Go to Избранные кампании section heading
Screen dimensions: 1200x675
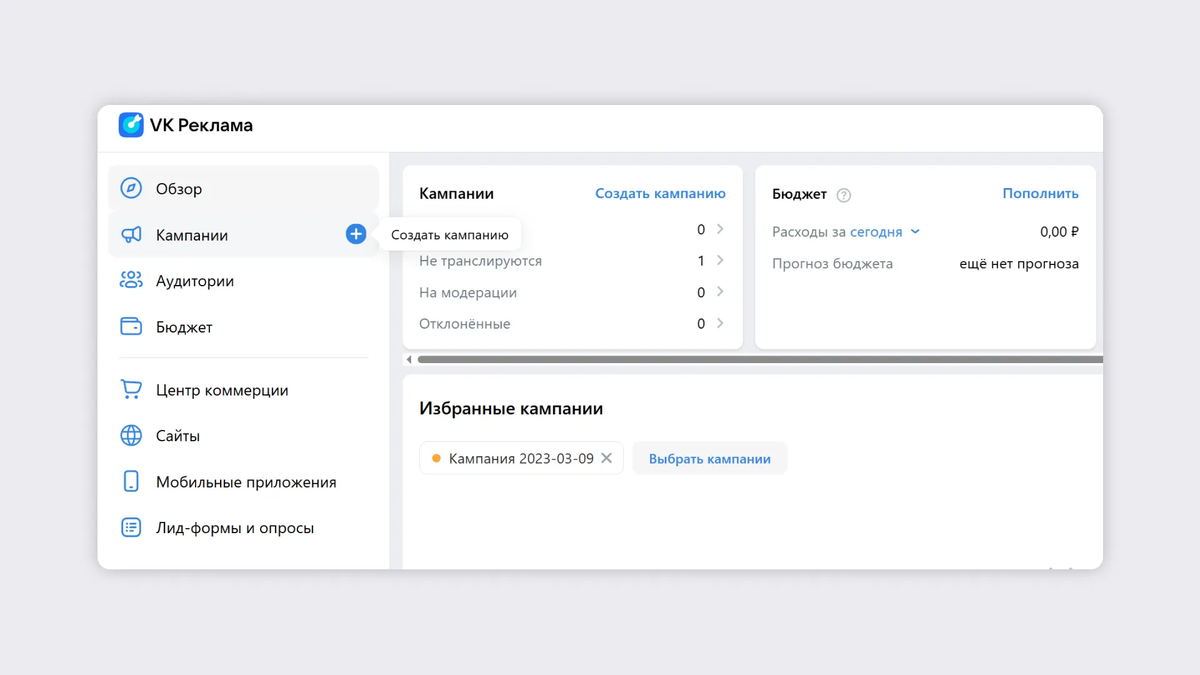(x=512, y=408)
